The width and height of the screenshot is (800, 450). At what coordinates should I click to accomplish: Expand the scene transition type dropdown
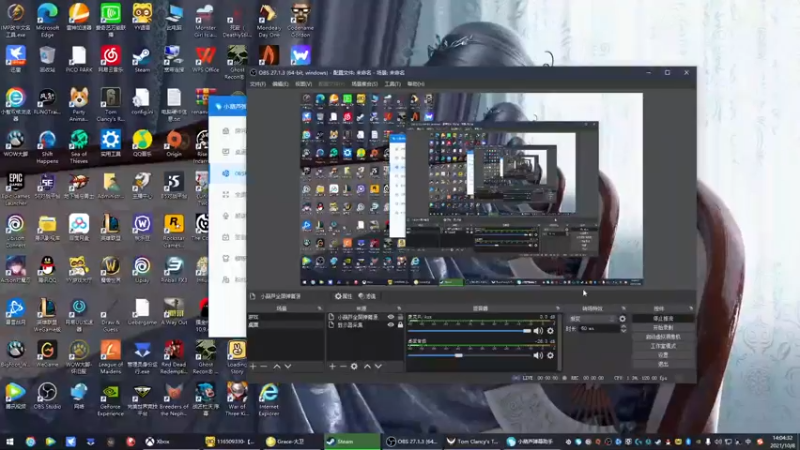tap(592, 318)
